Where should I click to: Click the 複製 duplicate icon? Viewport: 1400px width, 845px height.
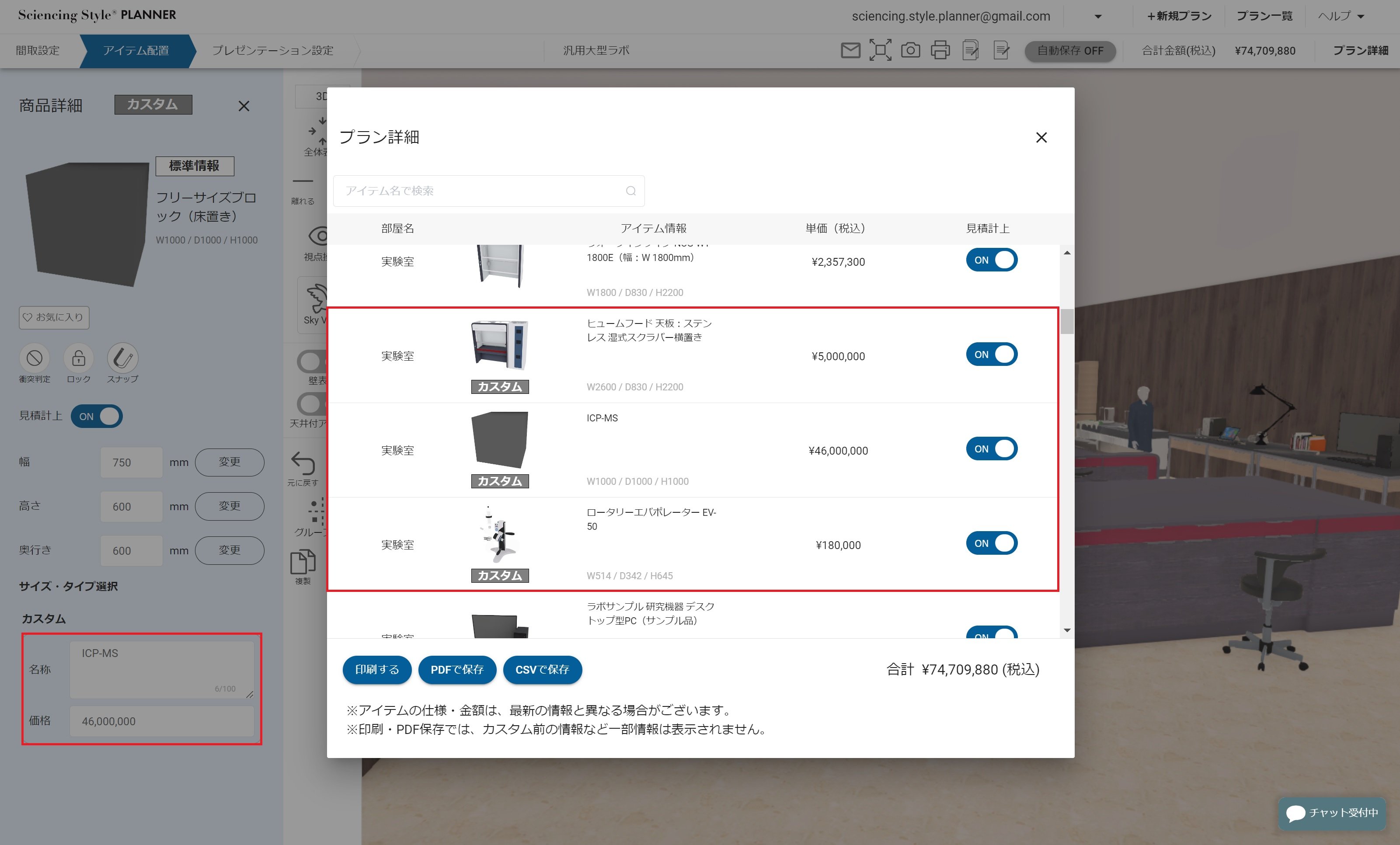tap(303, 562)
